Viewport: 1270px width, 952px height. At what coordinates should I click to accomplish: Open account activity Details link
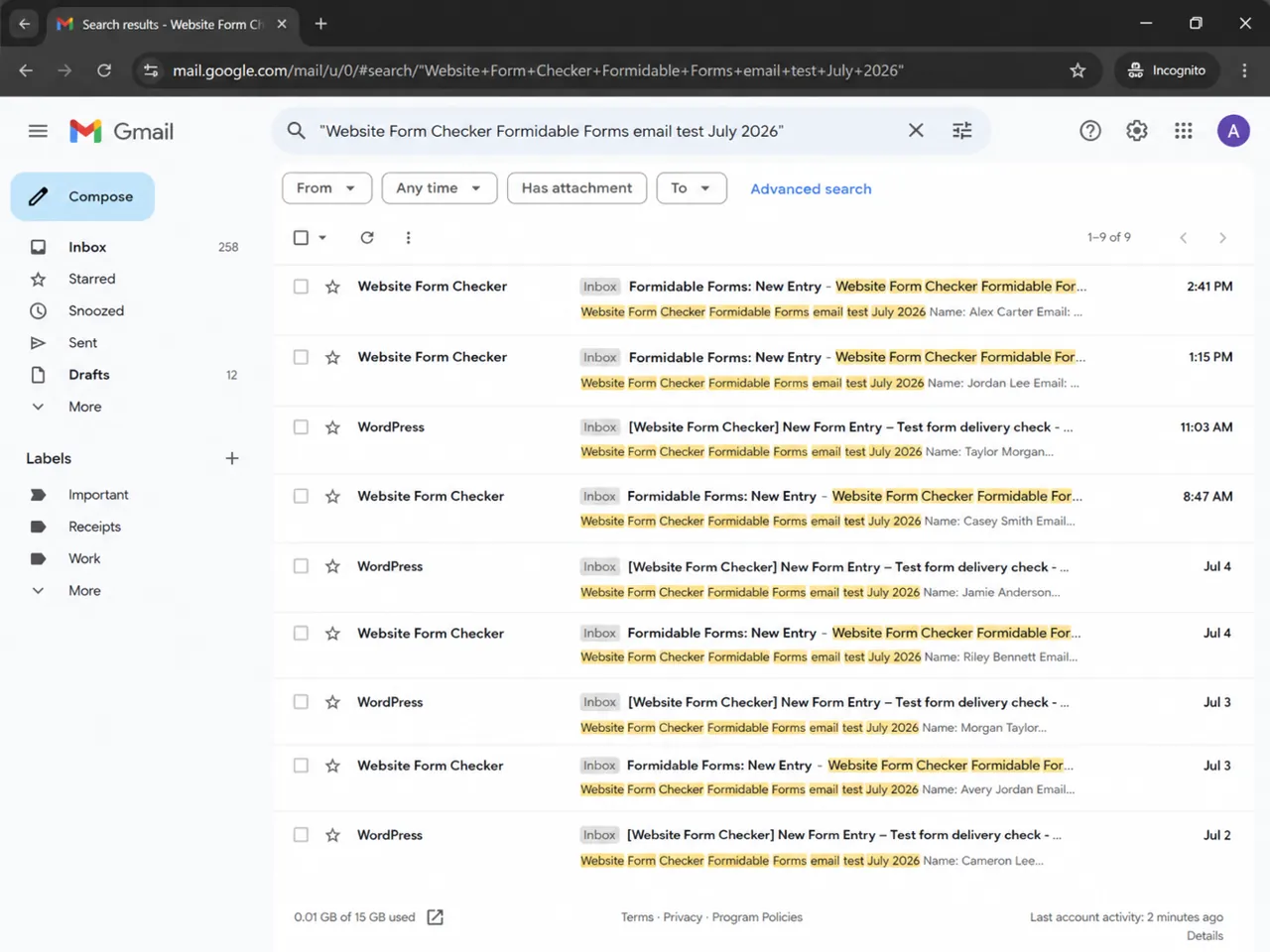[1205, 936]
